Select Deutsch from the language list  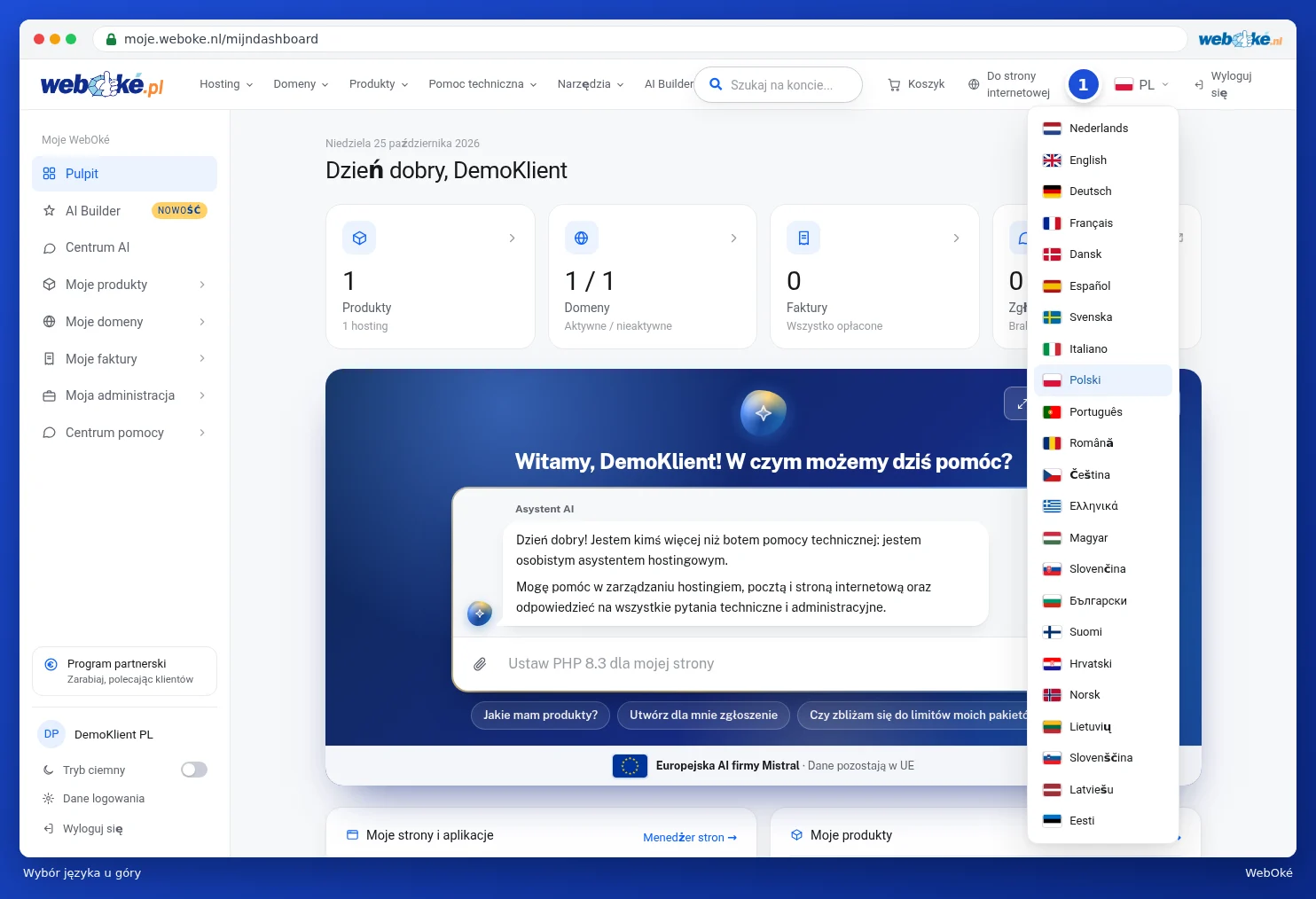point(1103,192)
